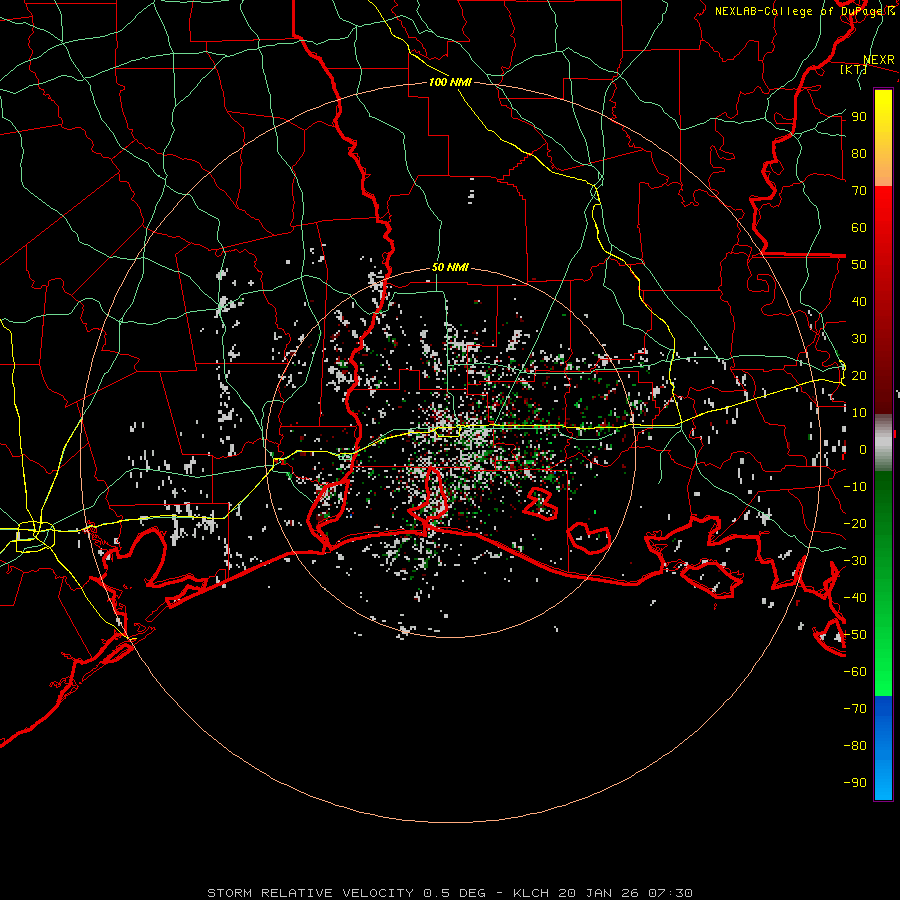Click the "-10" value on velocity scale
The height and width of the screenshot is (900, 900).
click(855, 487)
